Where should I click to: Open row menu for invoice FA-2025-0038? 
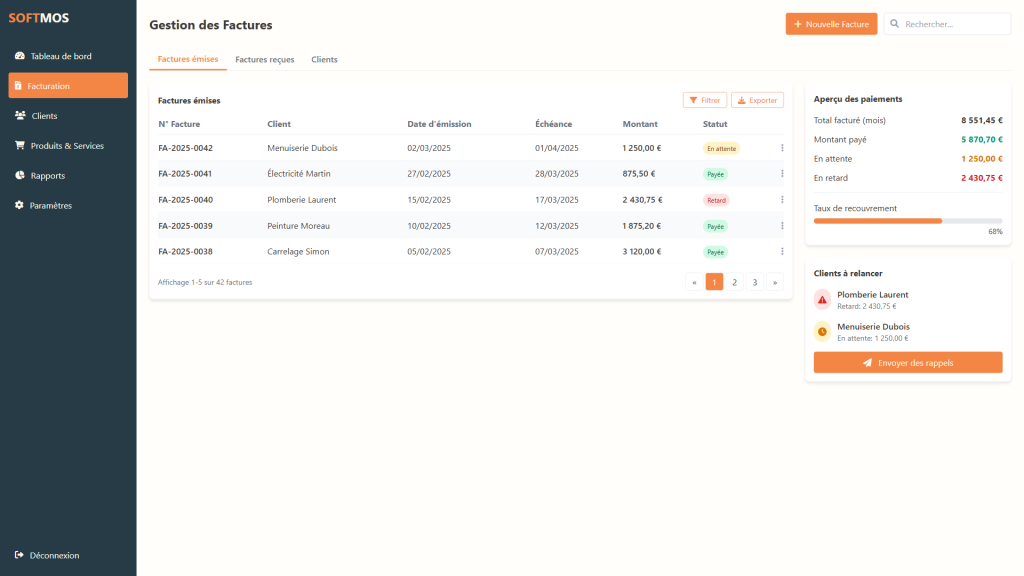click(x=782, y=252)
